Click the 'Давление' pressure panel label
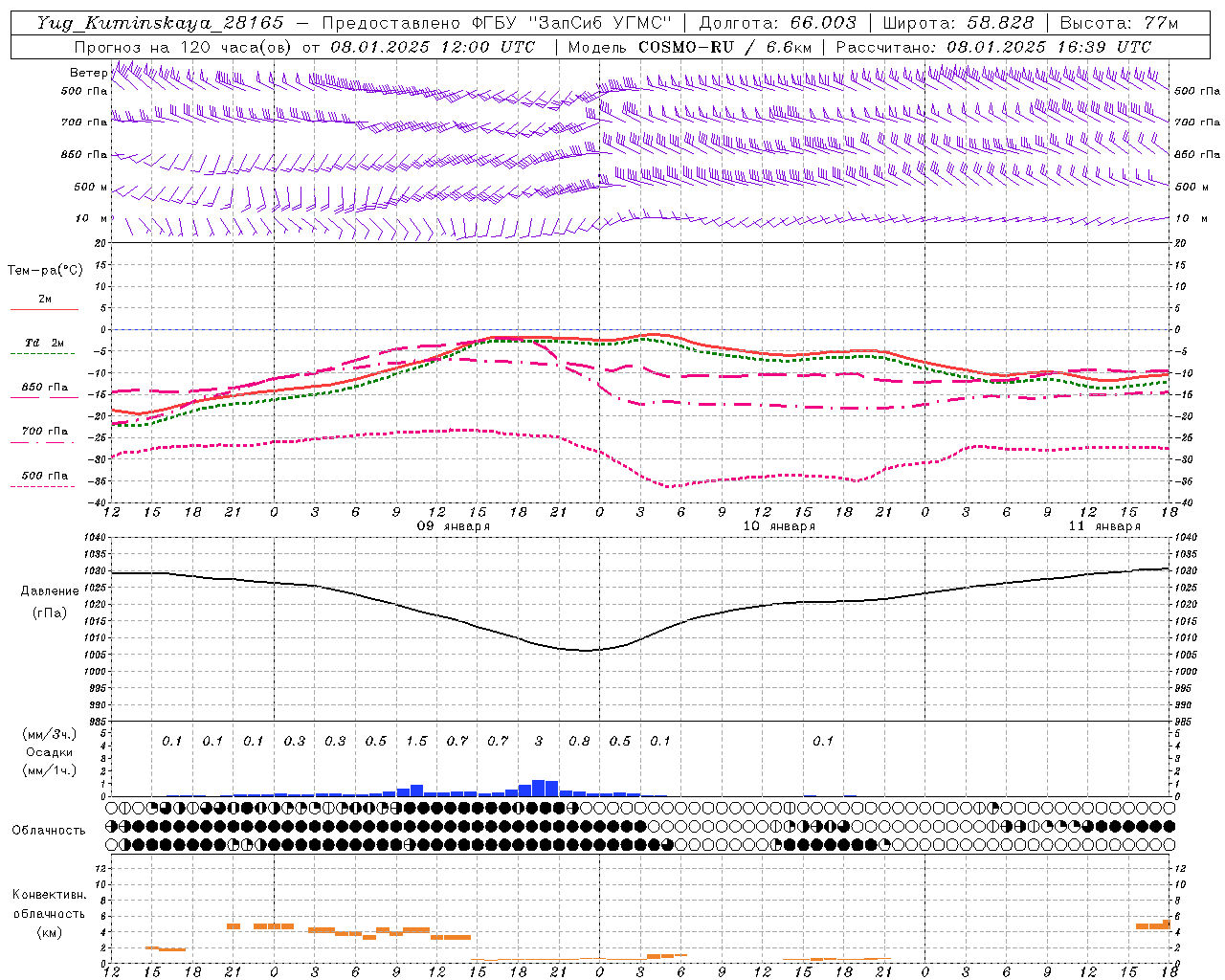 click(x=50, y=590)
